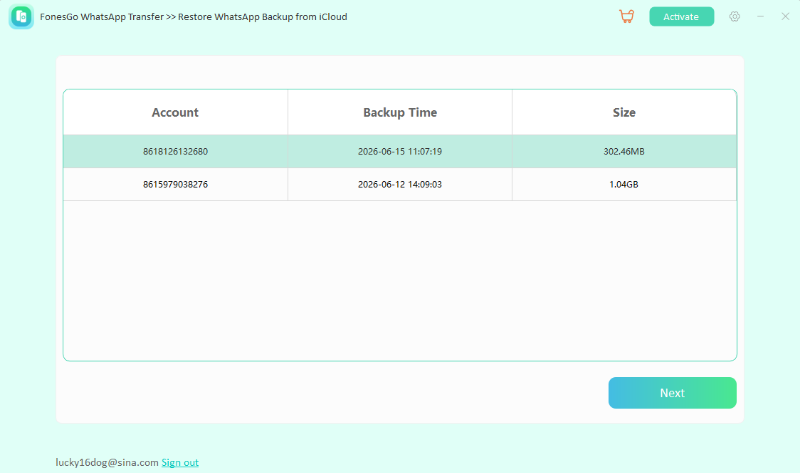Viewport: 800px width, 473px height.
Task: Click the 1.04GB size cell
Action: tap(623, 184)
